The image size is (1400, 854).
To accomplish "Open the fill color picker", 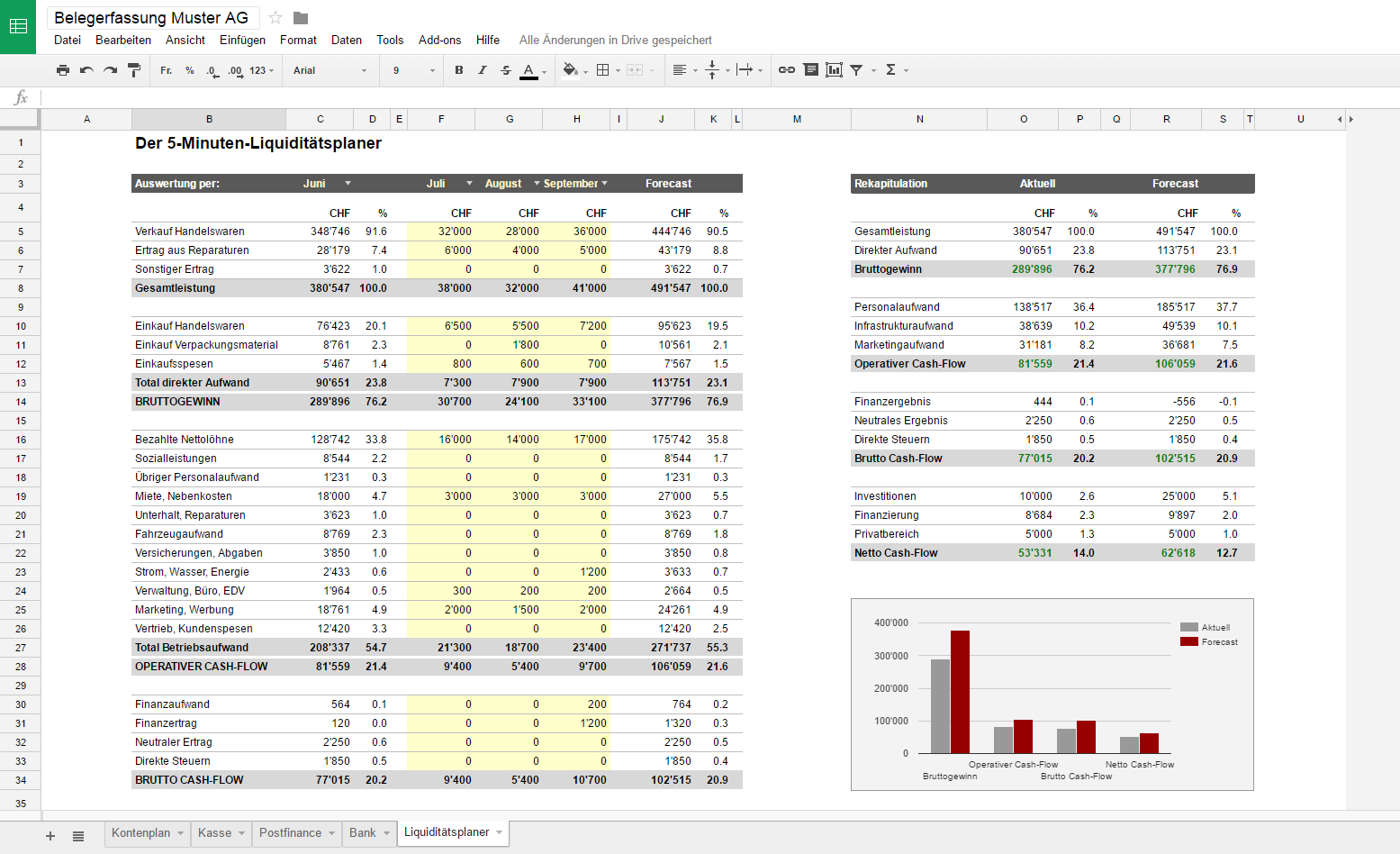I will [571, 70].
